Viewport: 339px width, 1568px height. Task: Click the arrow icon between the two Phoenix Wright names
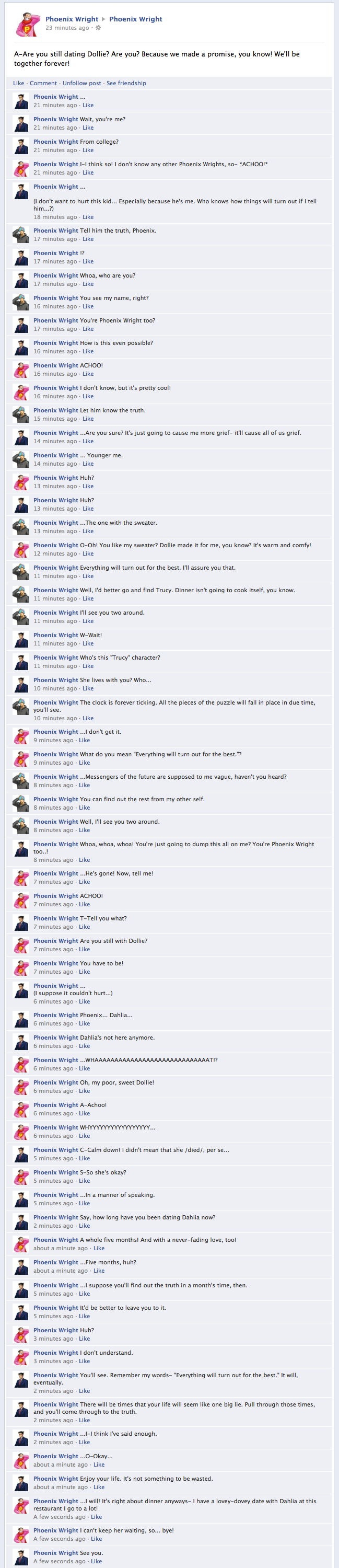coord(103,19)
